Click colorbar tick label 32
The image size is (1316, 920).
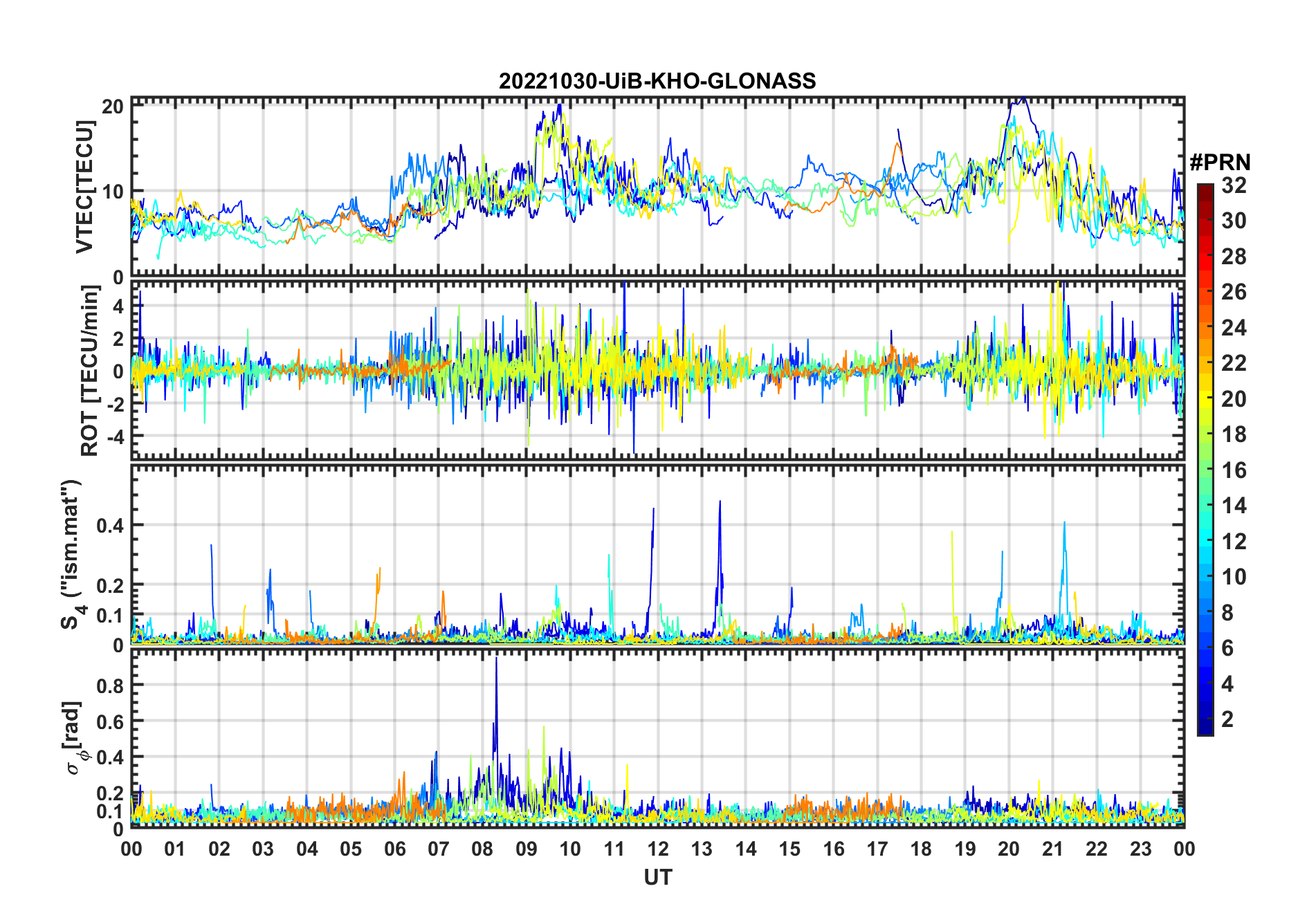click(1234, 185)
